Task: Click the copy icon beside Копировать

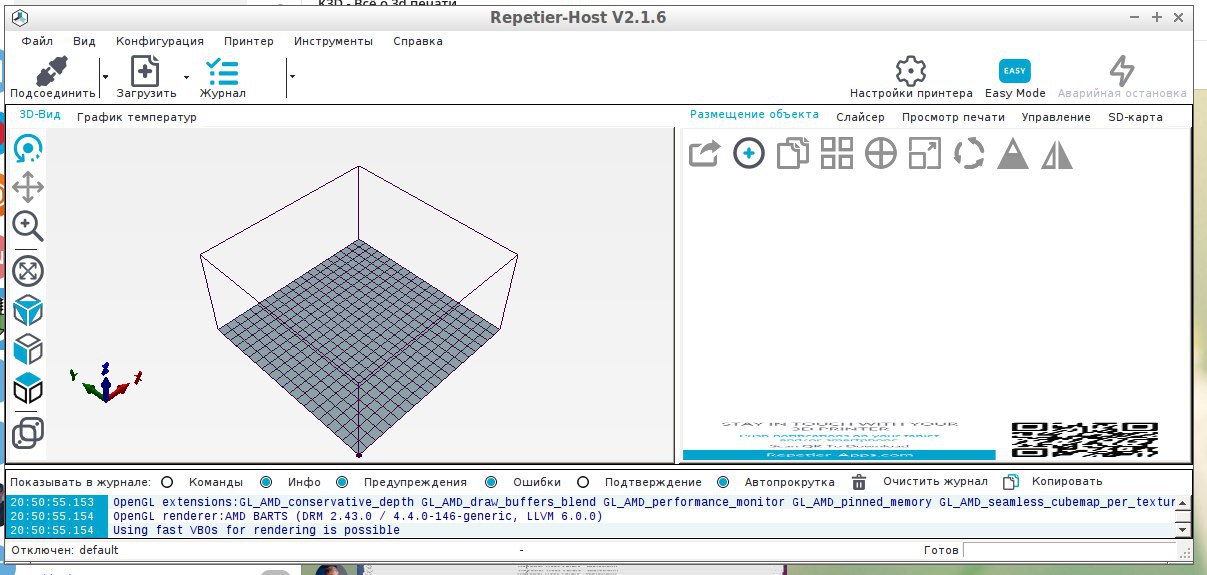Action: [x=1012, y=482]
